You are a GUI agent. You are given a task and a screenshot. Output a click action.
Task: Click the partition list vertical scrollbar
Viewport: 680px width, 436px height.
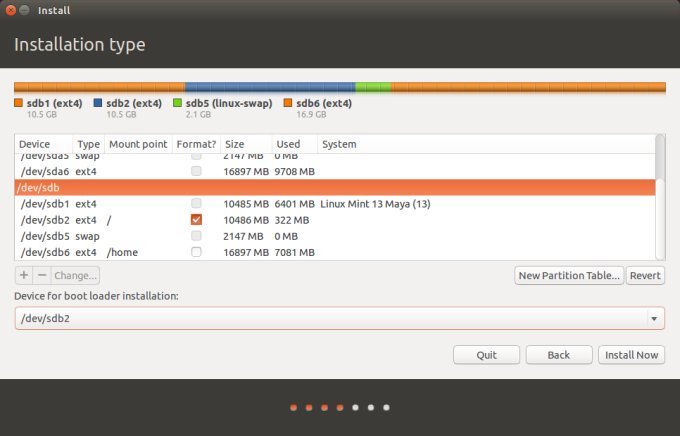[x=659, y=200]
